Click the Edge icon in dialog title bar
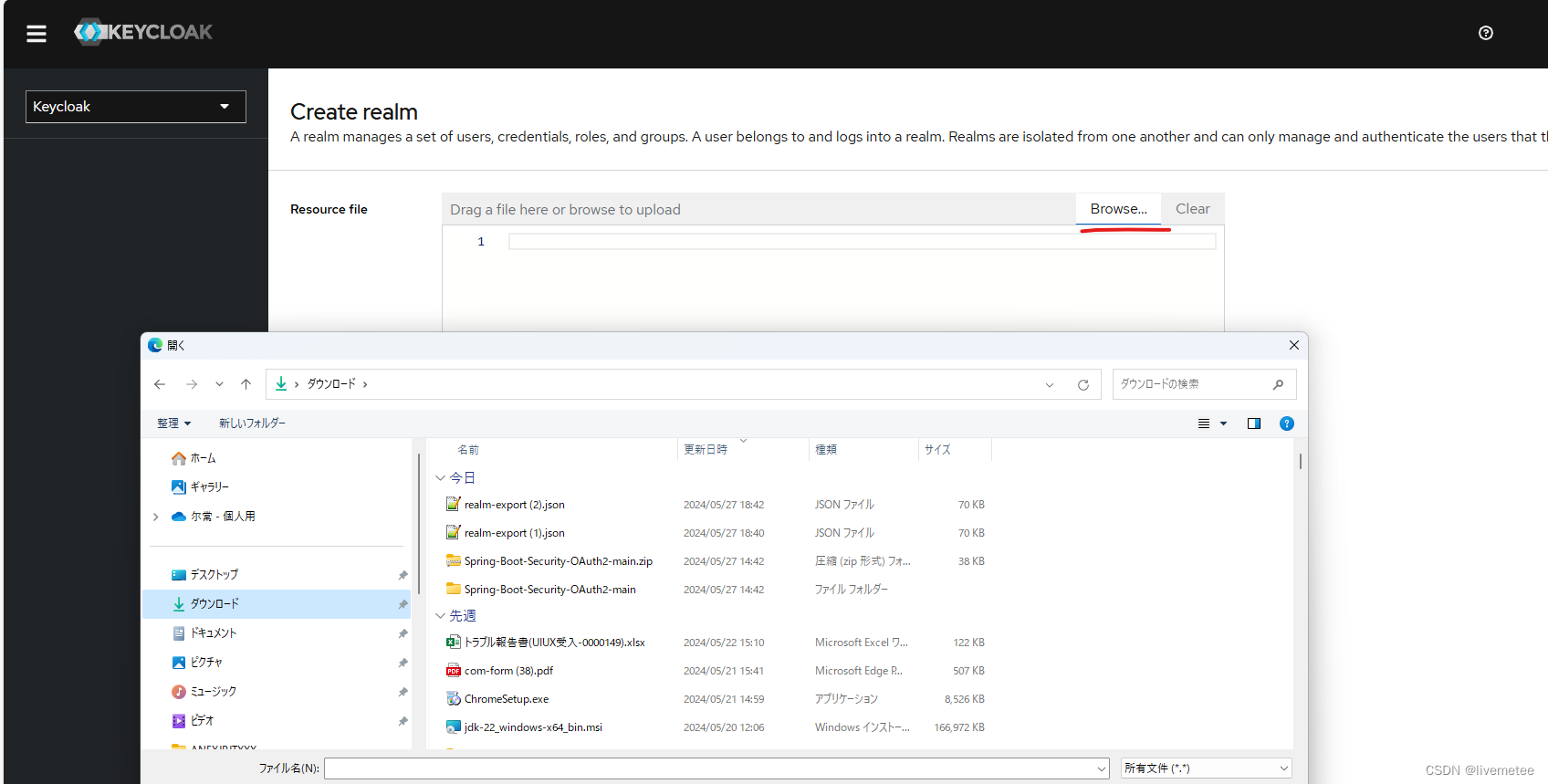Image resolution: width=1548 pixels, height=784 pixels. click(x=155, y=345)
